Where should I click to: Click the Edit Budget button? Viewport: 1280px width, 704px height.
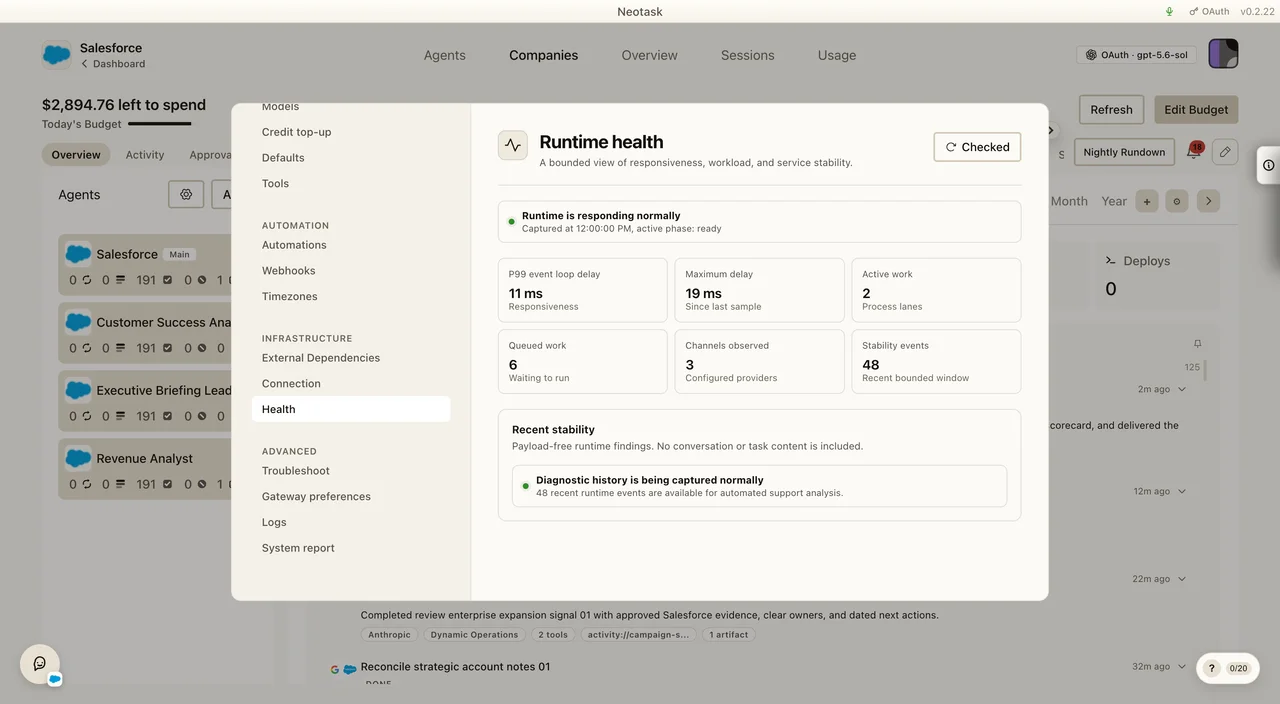click(1196, 110)
